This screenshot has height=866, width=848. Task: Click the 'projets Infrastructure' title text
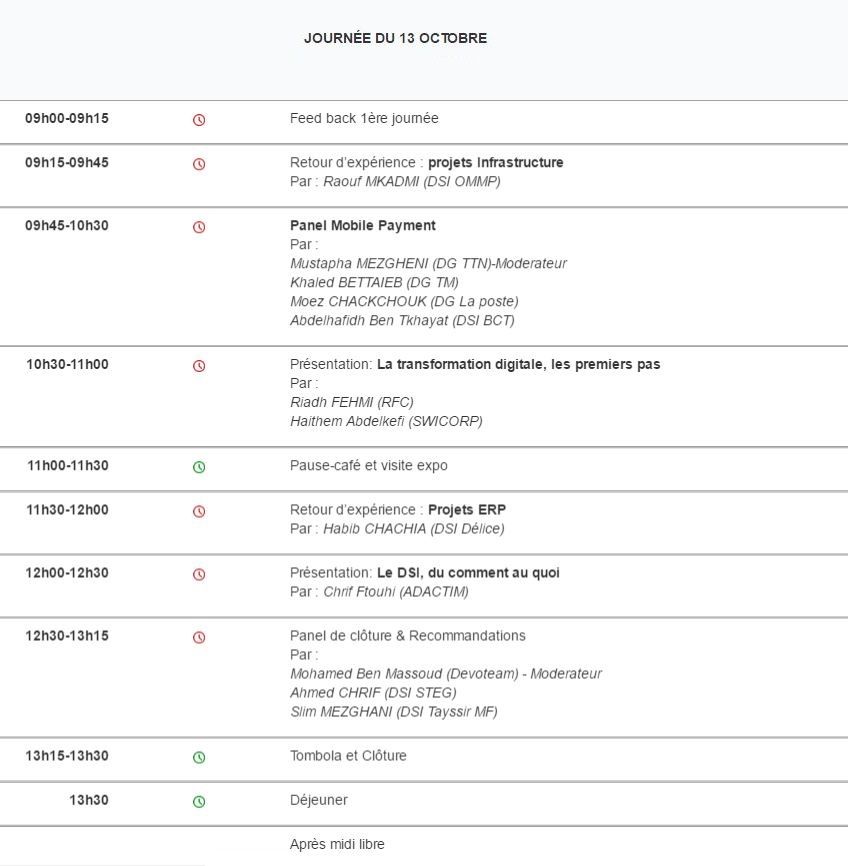[495, 162]
